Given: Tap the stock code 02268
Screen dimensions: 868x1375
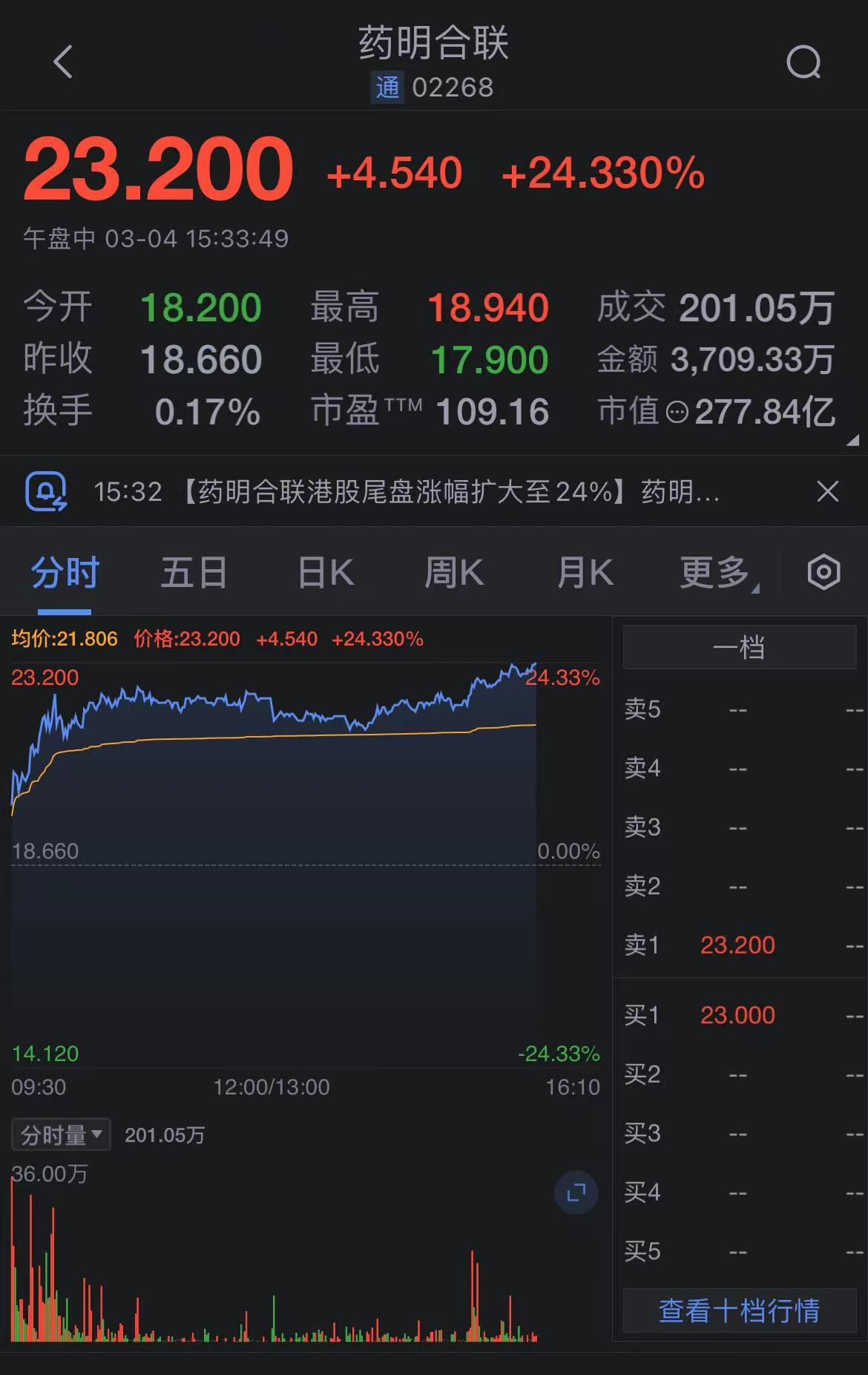Looking at the screenshot, I should coord(453,88).
